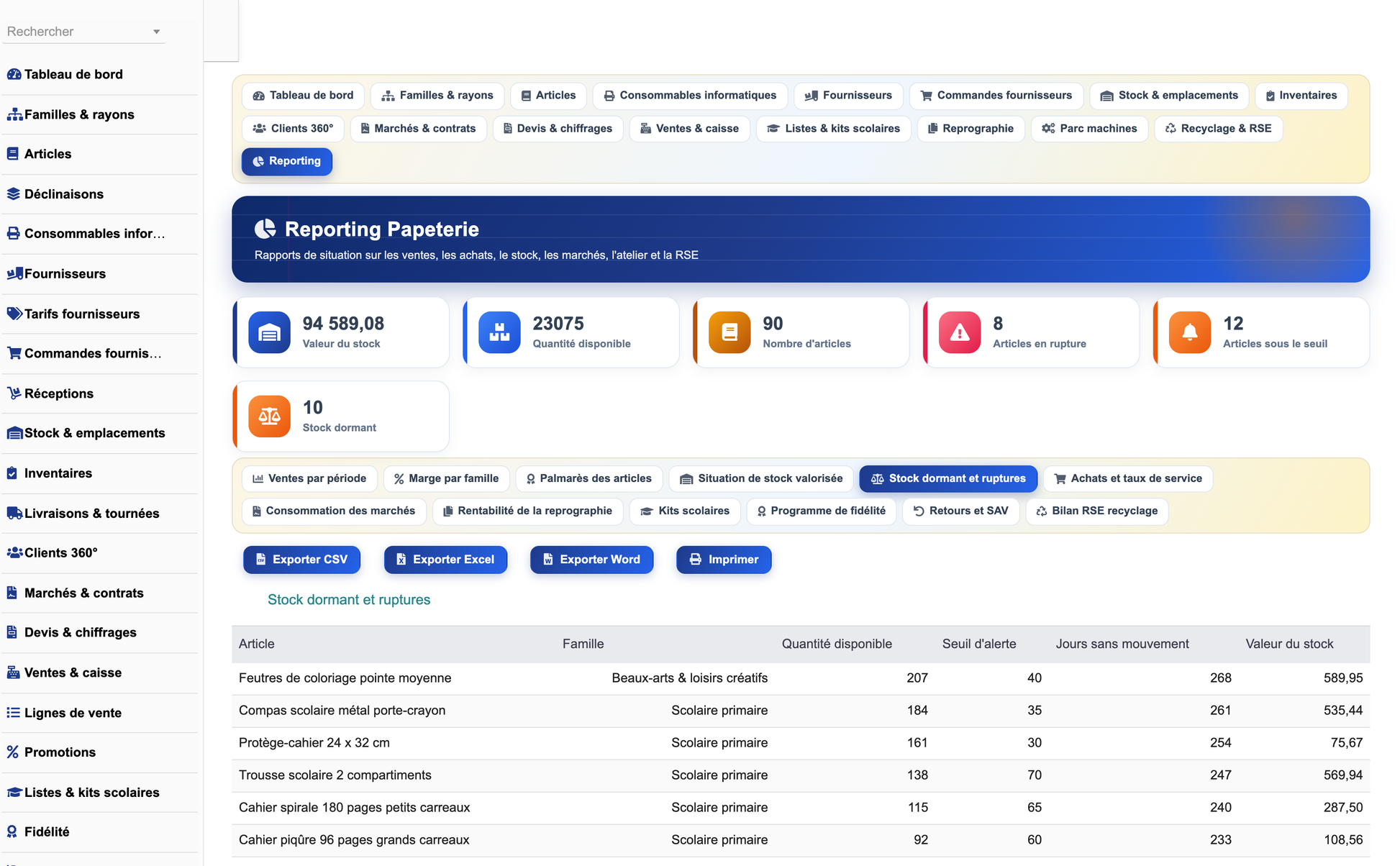Open Articles in the left sidebar

point(100,154)
